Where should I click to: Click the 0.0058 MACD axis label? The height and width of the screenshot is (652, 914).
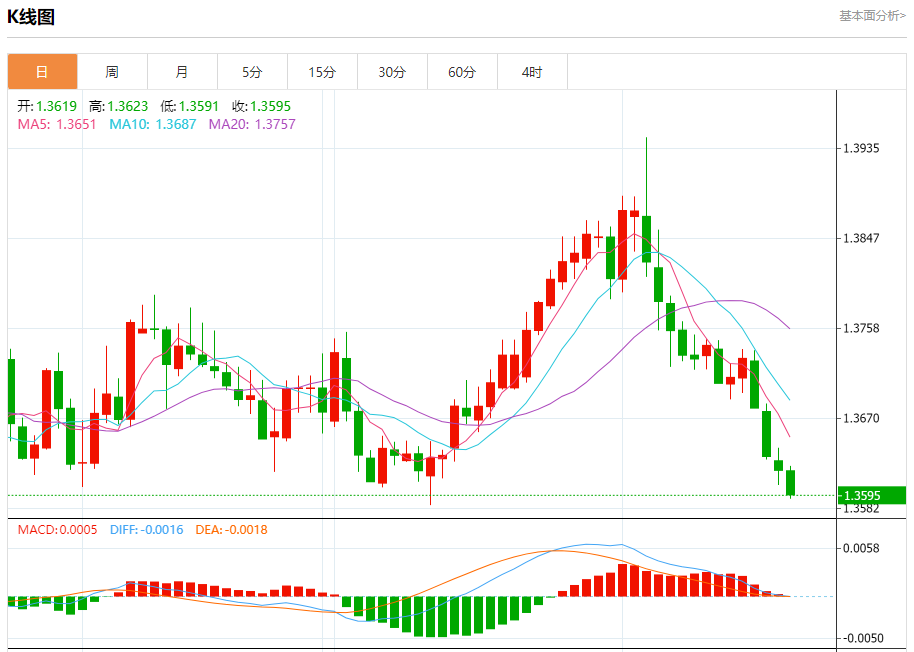tap(862, 548)
